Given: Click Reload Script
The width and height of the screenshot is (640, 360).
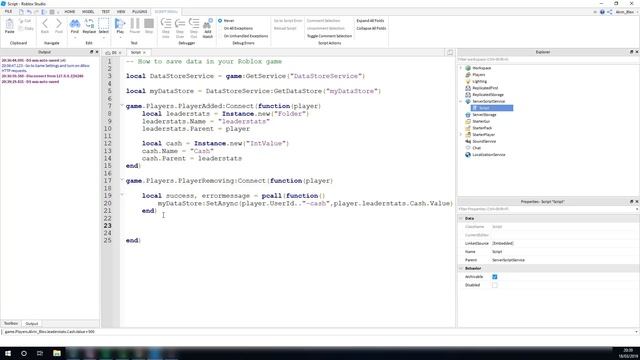Looking at the screenshot, I should (x=285, y=28).
